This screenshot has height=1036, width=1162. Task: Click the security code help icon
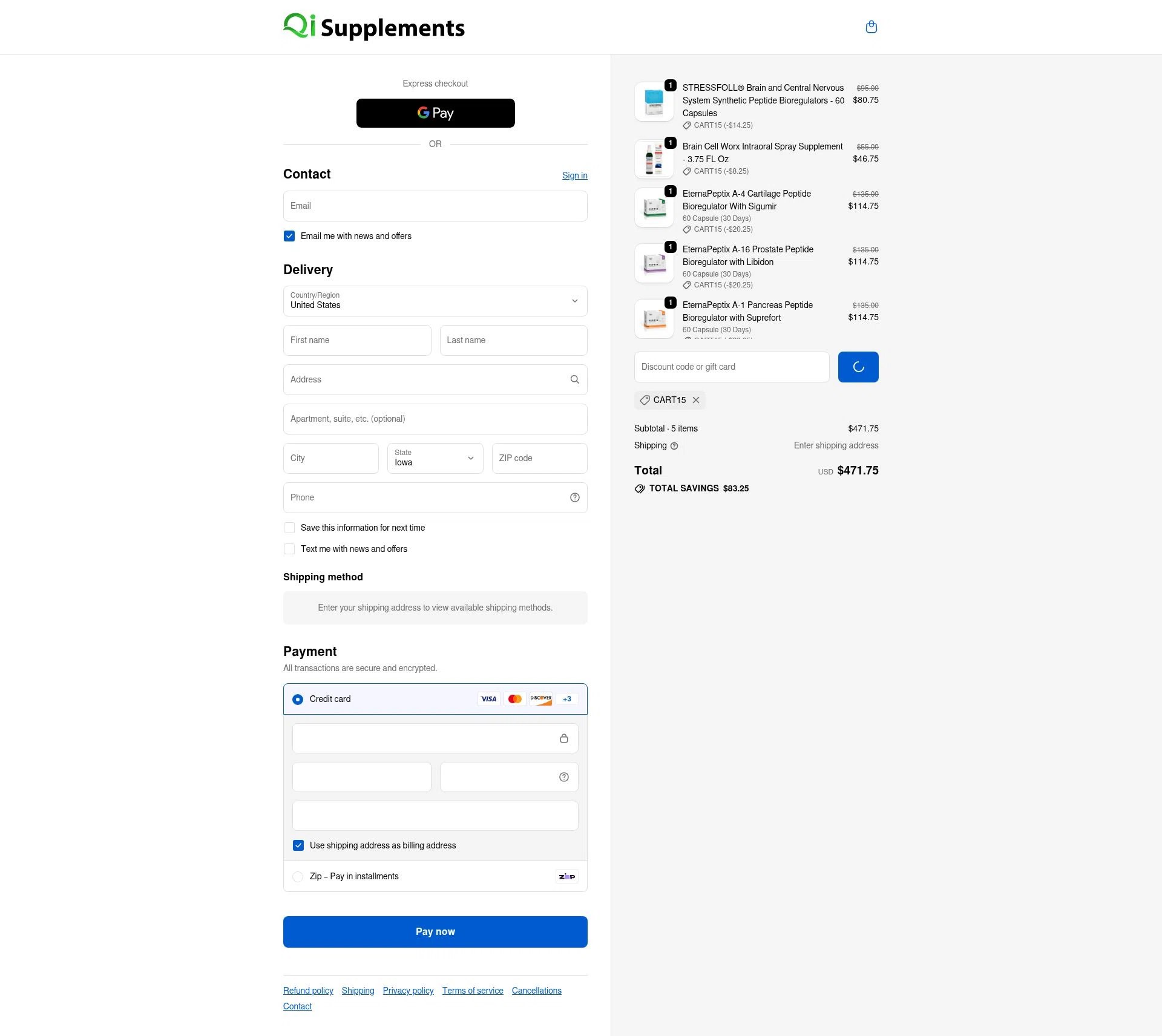(x=563, y=776)
